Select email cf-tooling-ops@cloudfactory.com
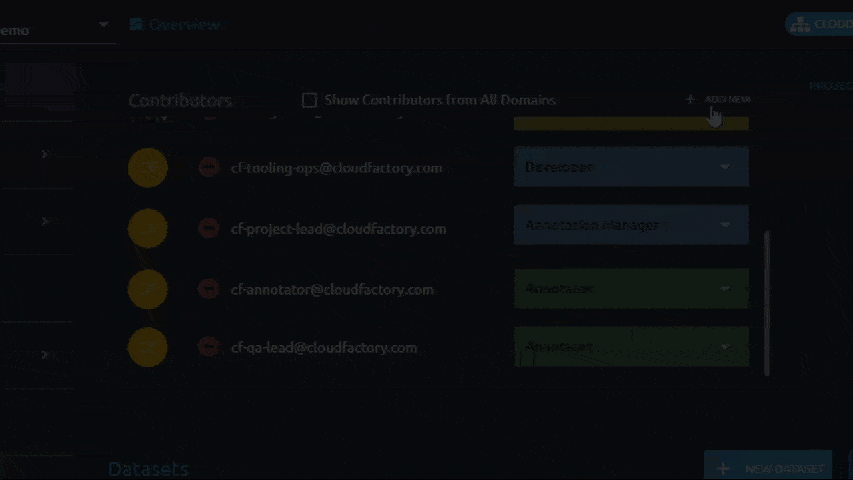Viewport: 853px width, 480px height. [x=336, y=168]
